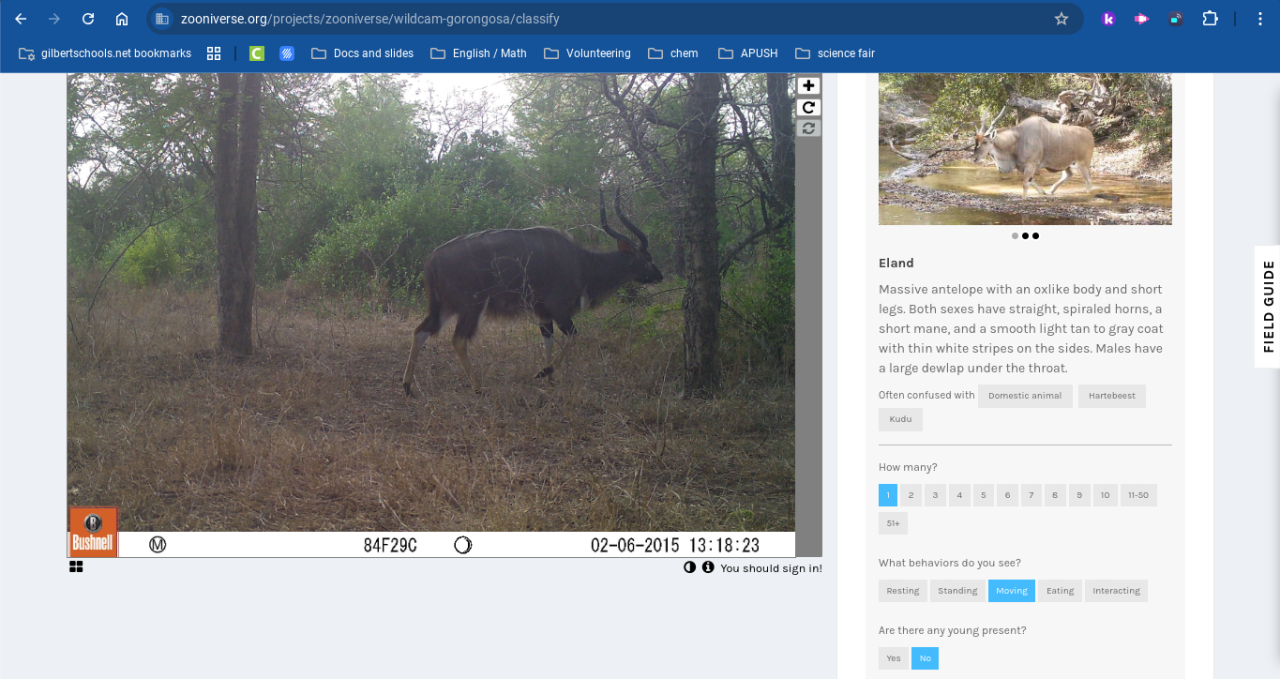Open the green 'C' bookmark
Viewport: 1280px width, 679px height.
257,53
